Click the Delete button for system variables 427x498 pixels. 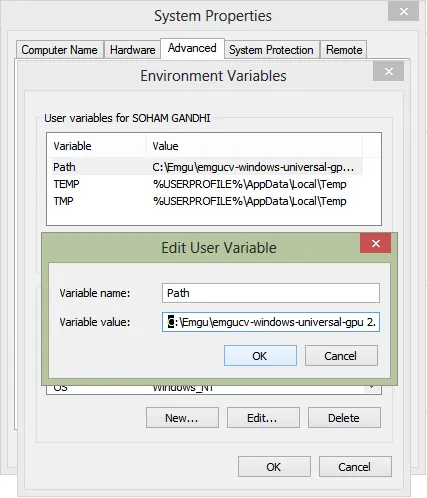(x=344, y=417)
